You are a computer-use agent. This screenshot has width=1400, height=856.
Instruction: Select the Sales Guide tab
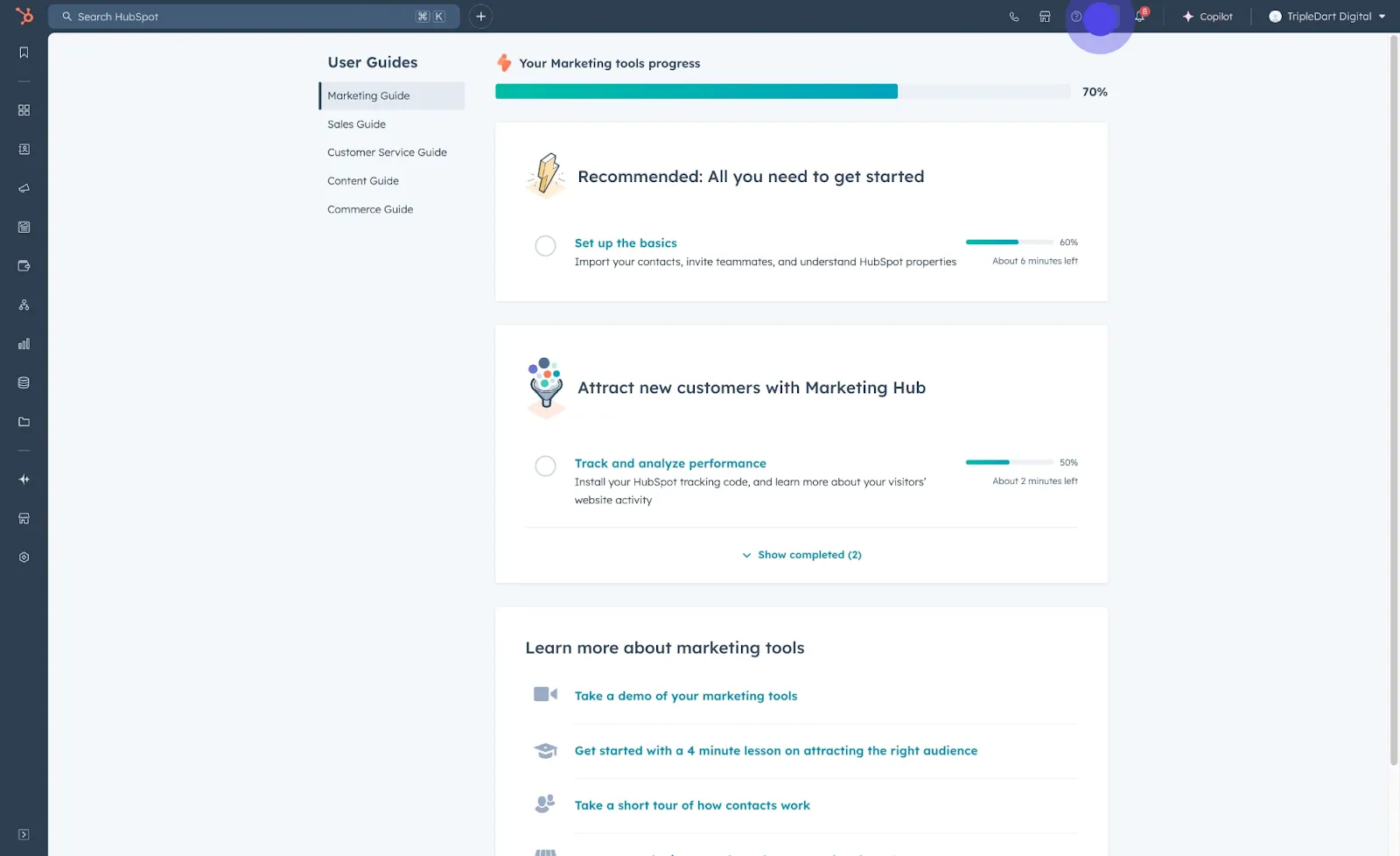(x=356, y=124)
